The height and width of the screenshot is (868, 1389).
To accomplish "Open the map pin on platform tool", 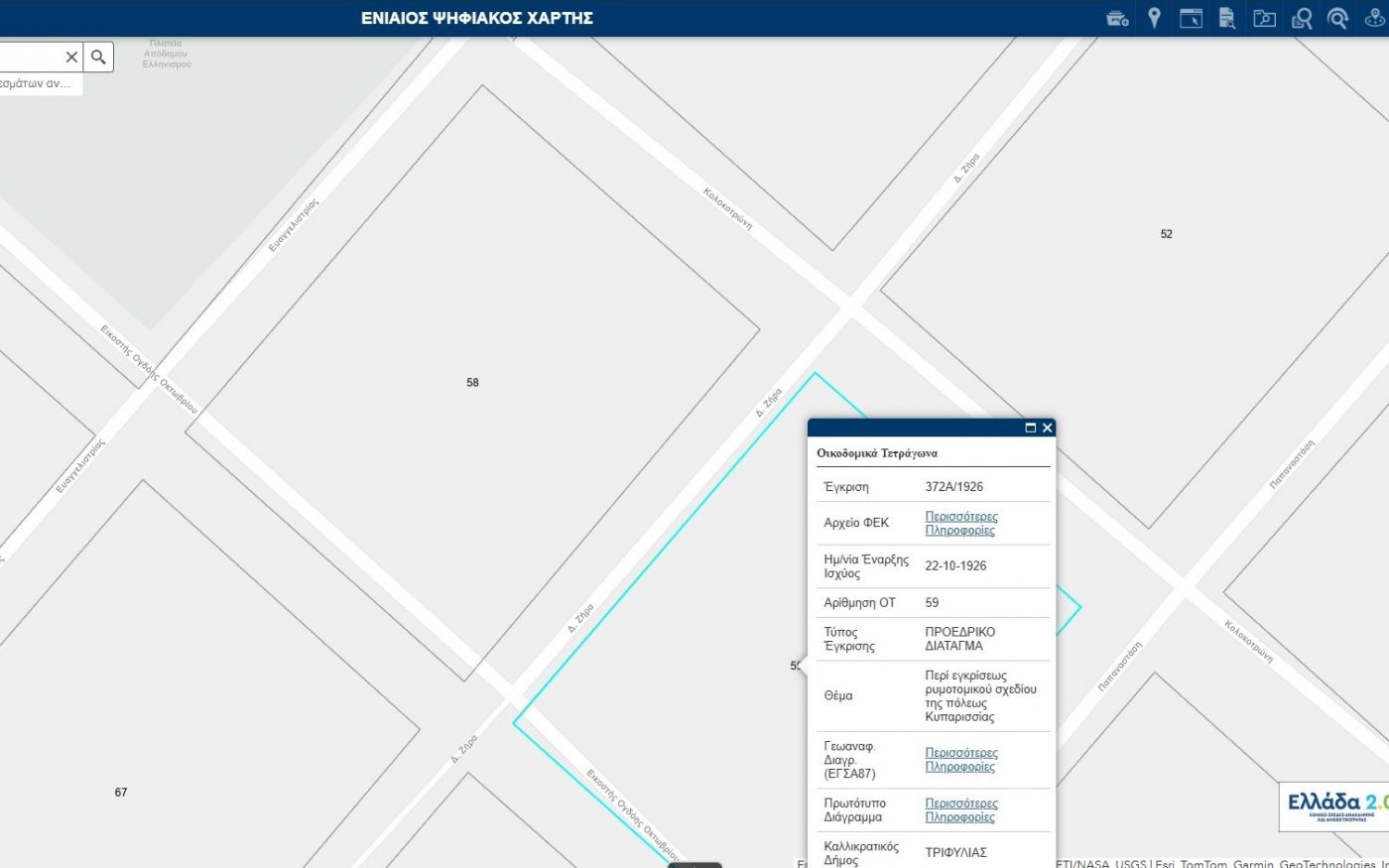I will point(1375,18).
